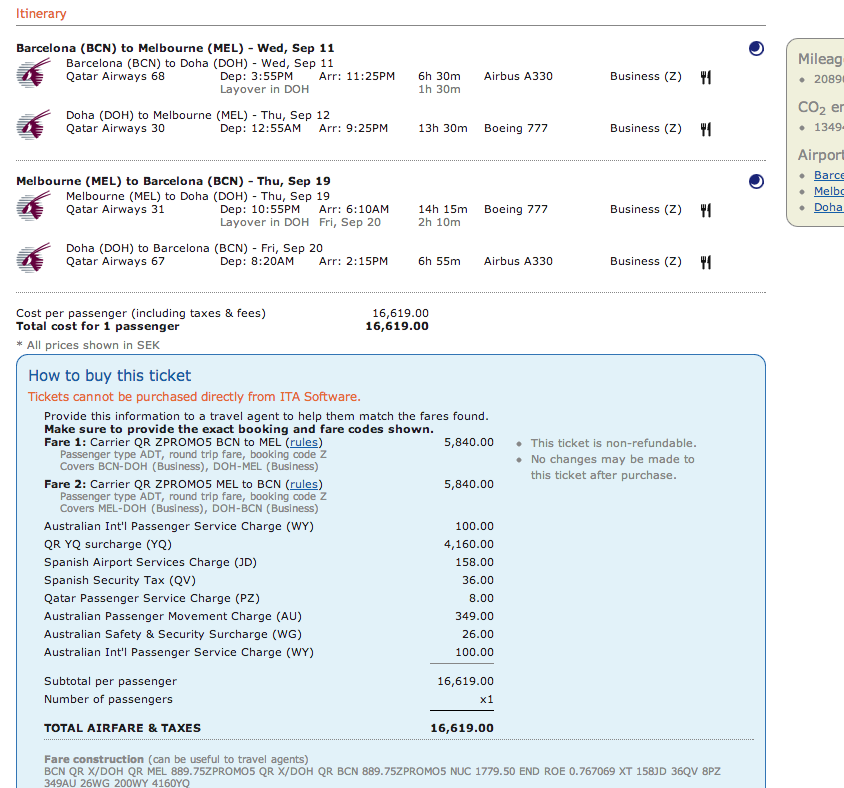Click 'Dep: 12:55AM' departure time

pos(260,128)
